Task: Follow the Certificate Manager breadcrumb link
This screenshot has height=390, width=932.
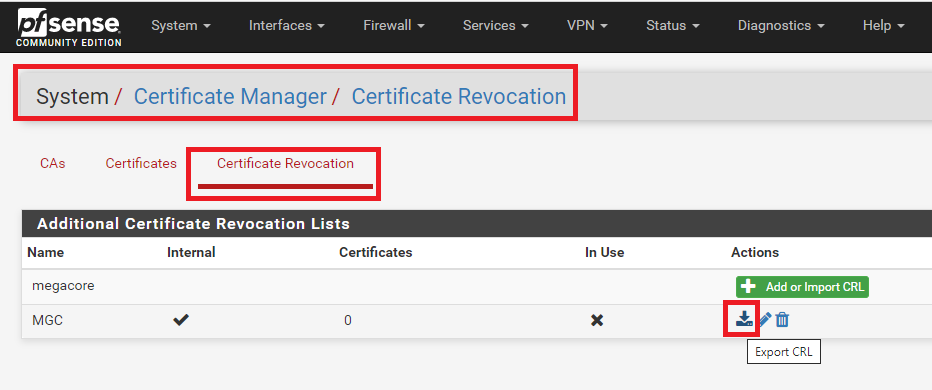Action: point(230,96)
